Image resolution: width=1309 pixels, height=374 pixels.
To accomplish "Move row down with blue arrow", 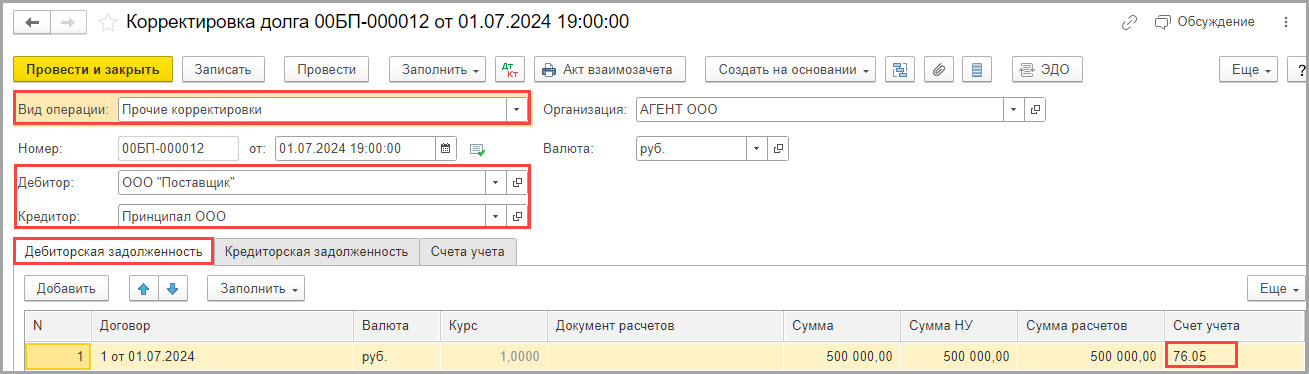I will coord(173,288).
